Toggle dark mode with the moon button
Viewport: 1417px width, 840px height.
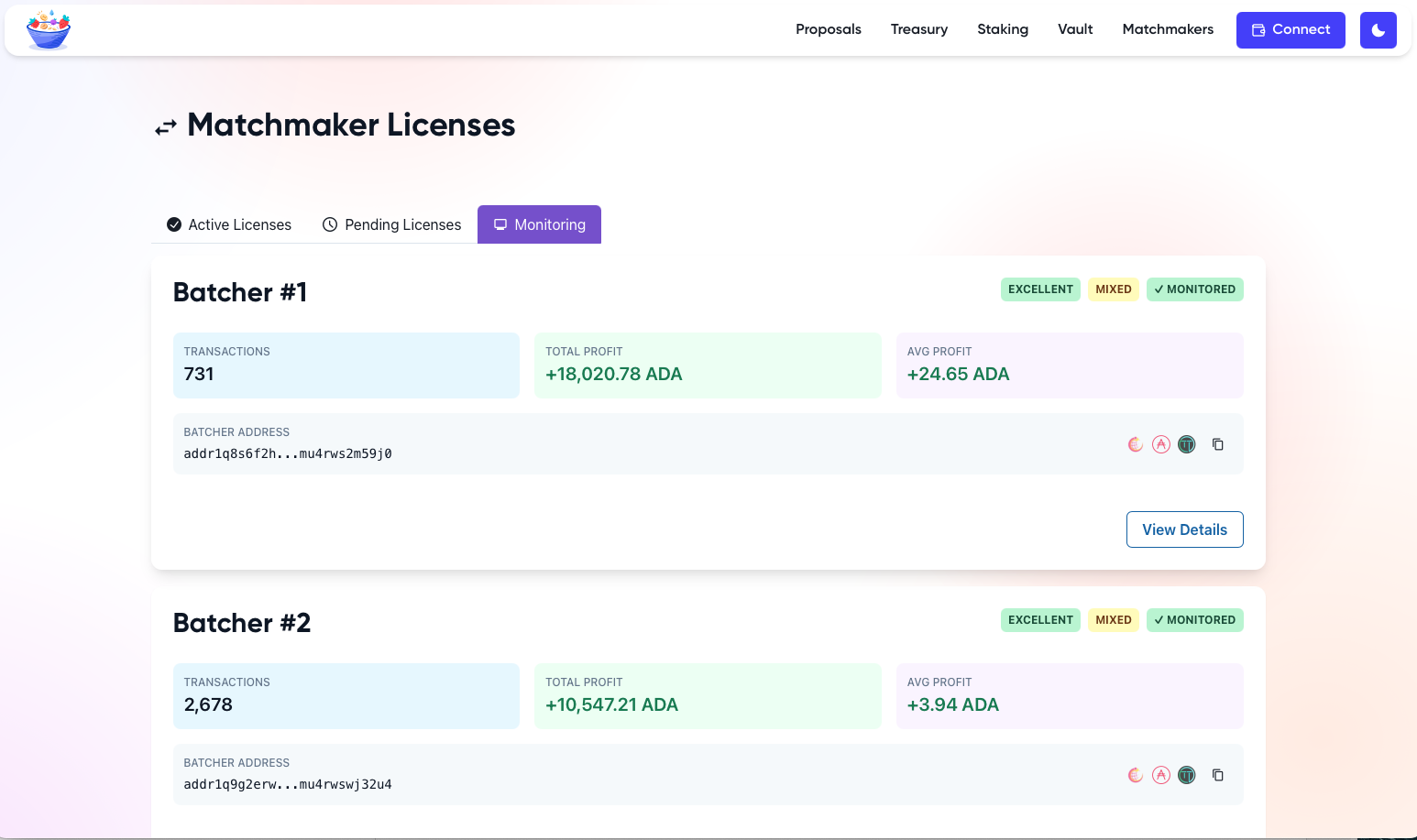(x=1378, y=30)
